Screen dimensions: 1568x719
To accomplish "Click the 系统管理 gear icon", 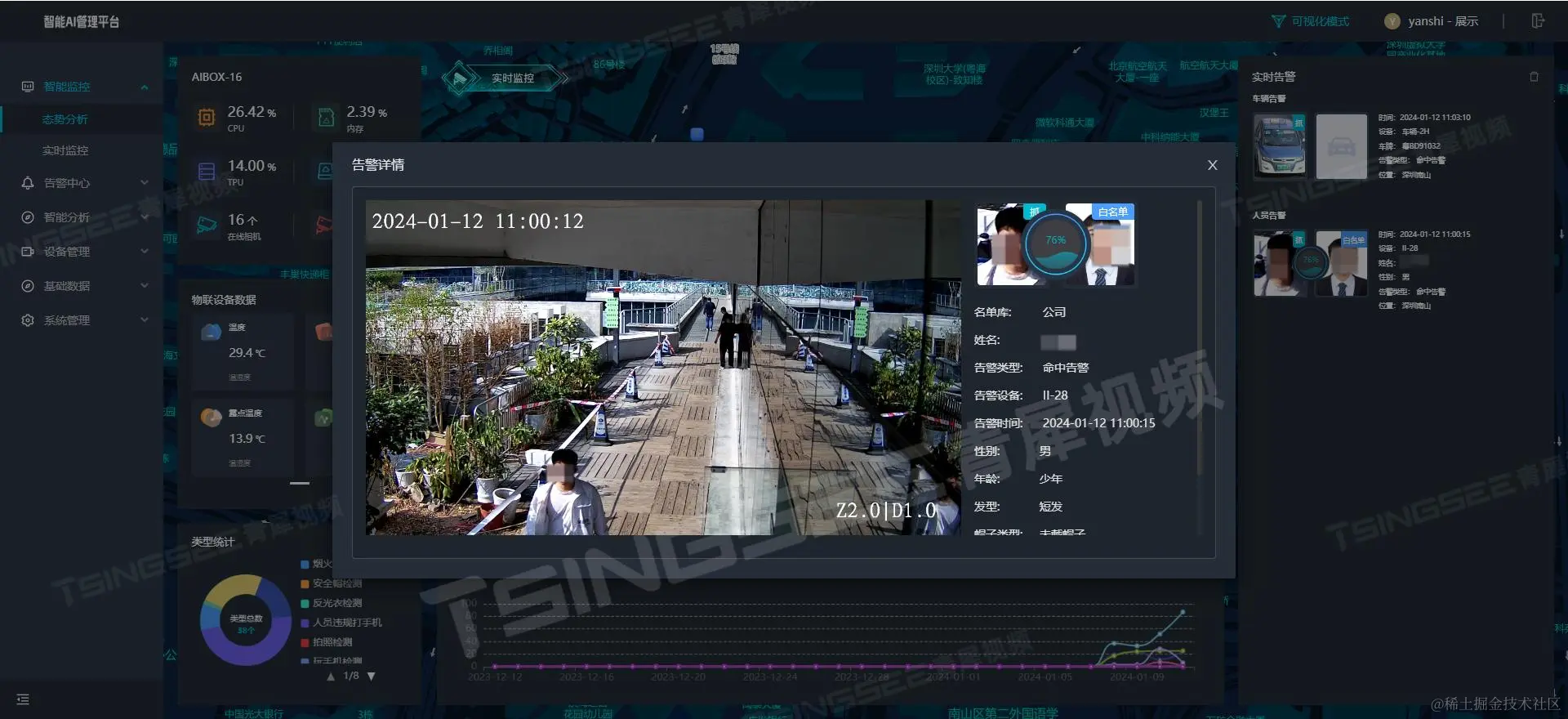I will click(28, 320).
